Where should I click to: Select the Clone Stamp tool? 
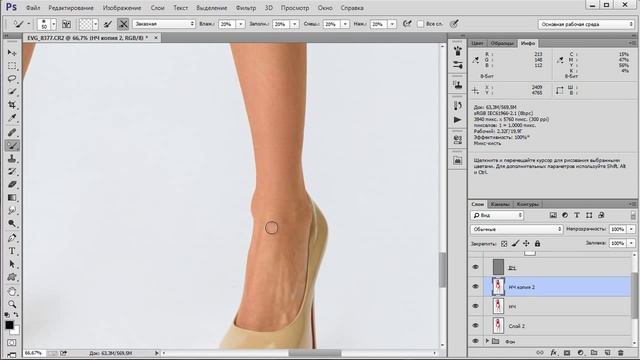[x=12, y=159]
